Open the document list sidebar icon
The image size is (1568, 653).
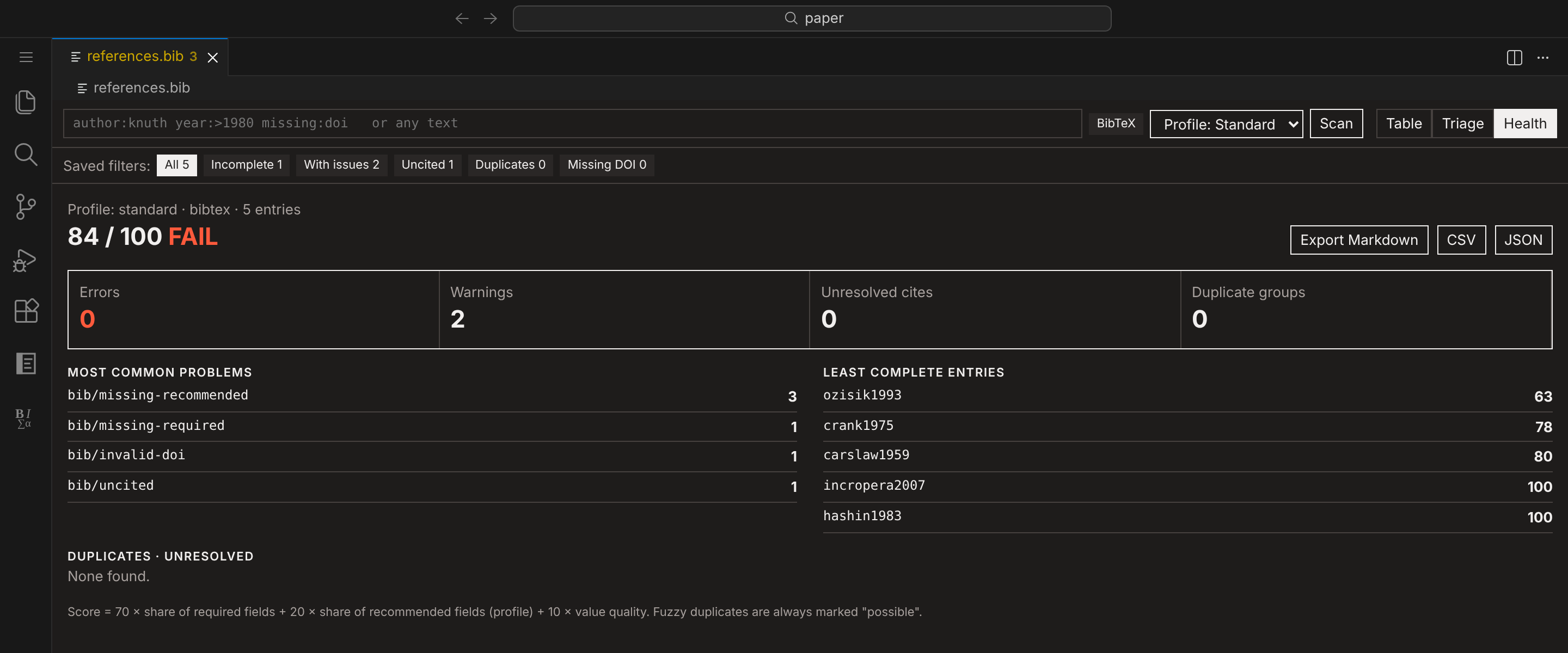pos(26,364)
